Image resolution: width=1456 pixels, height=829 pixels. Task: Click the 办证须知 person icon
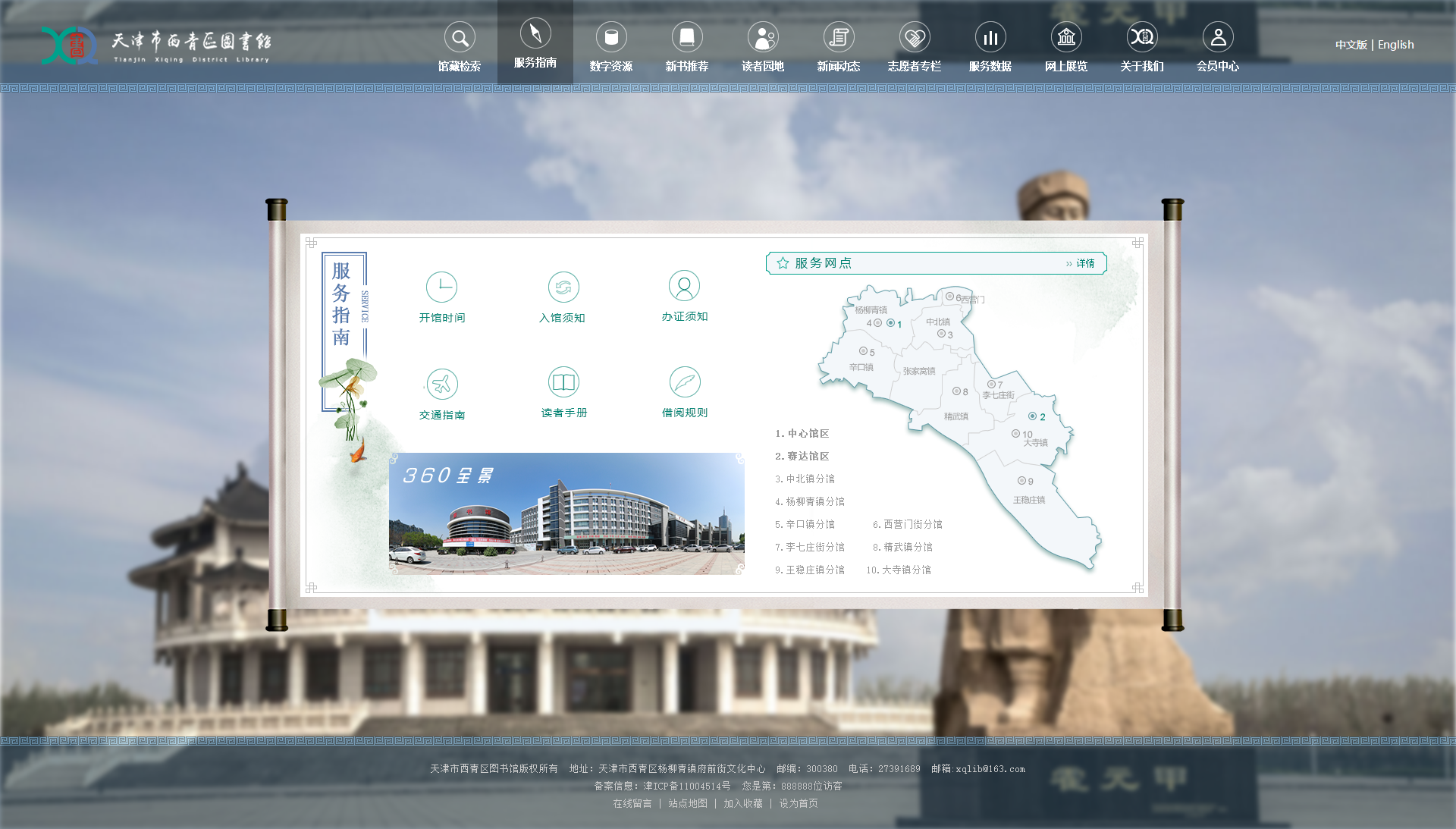point(684,286)
